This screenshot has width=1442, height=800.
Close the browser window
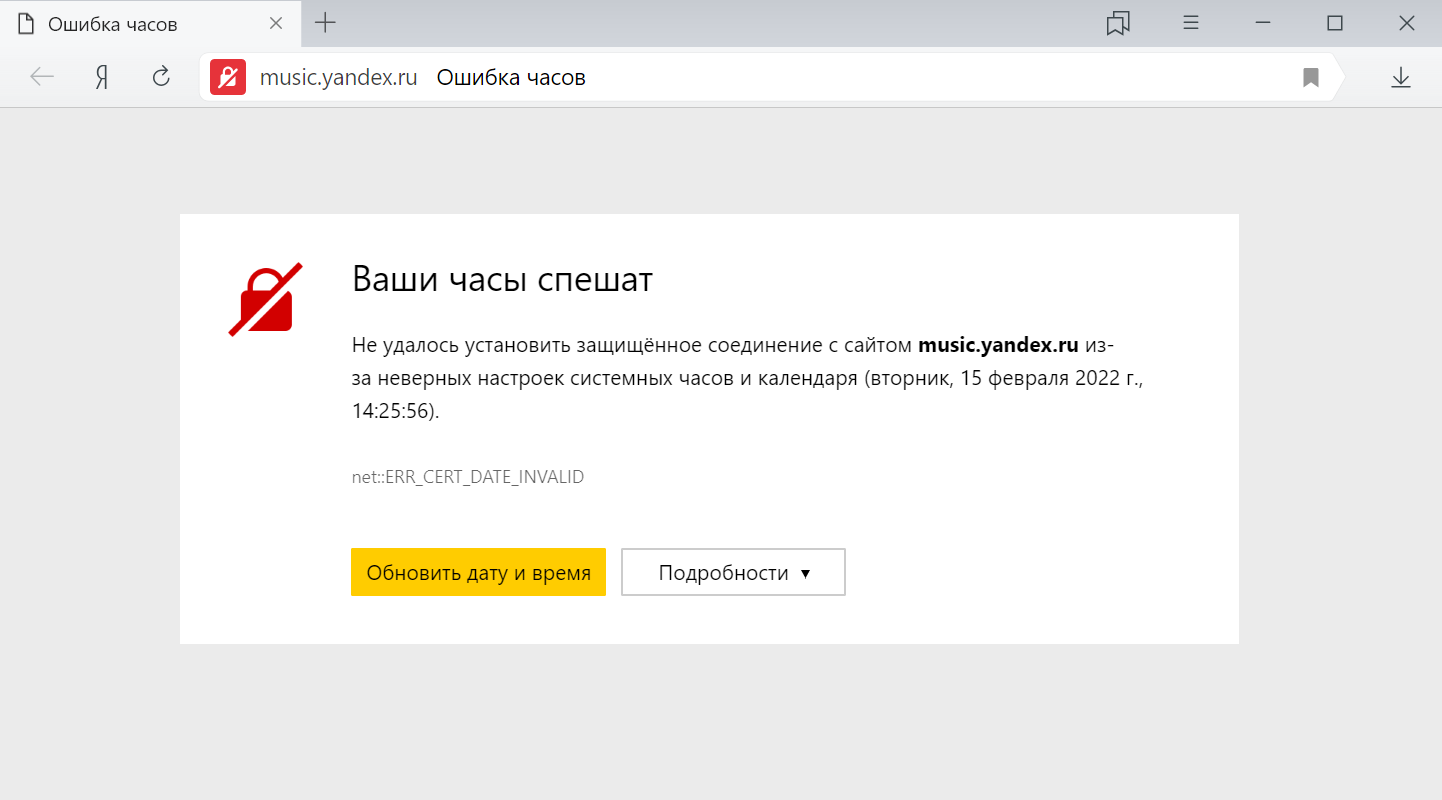(x=1406, y=23)
